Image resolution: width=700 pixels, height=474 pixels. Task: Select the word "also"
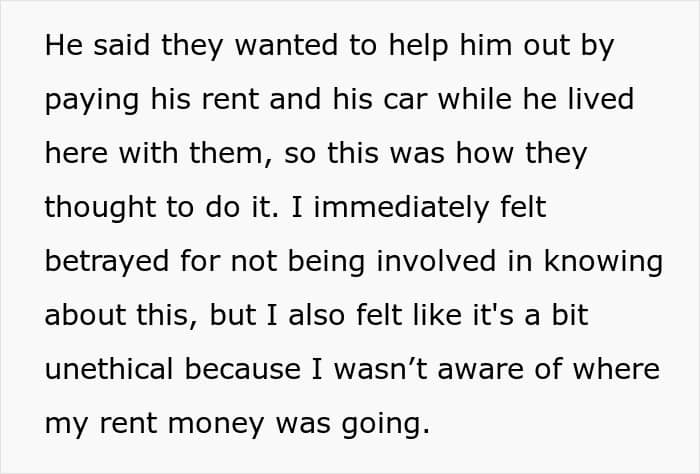[x=316, y=315]
